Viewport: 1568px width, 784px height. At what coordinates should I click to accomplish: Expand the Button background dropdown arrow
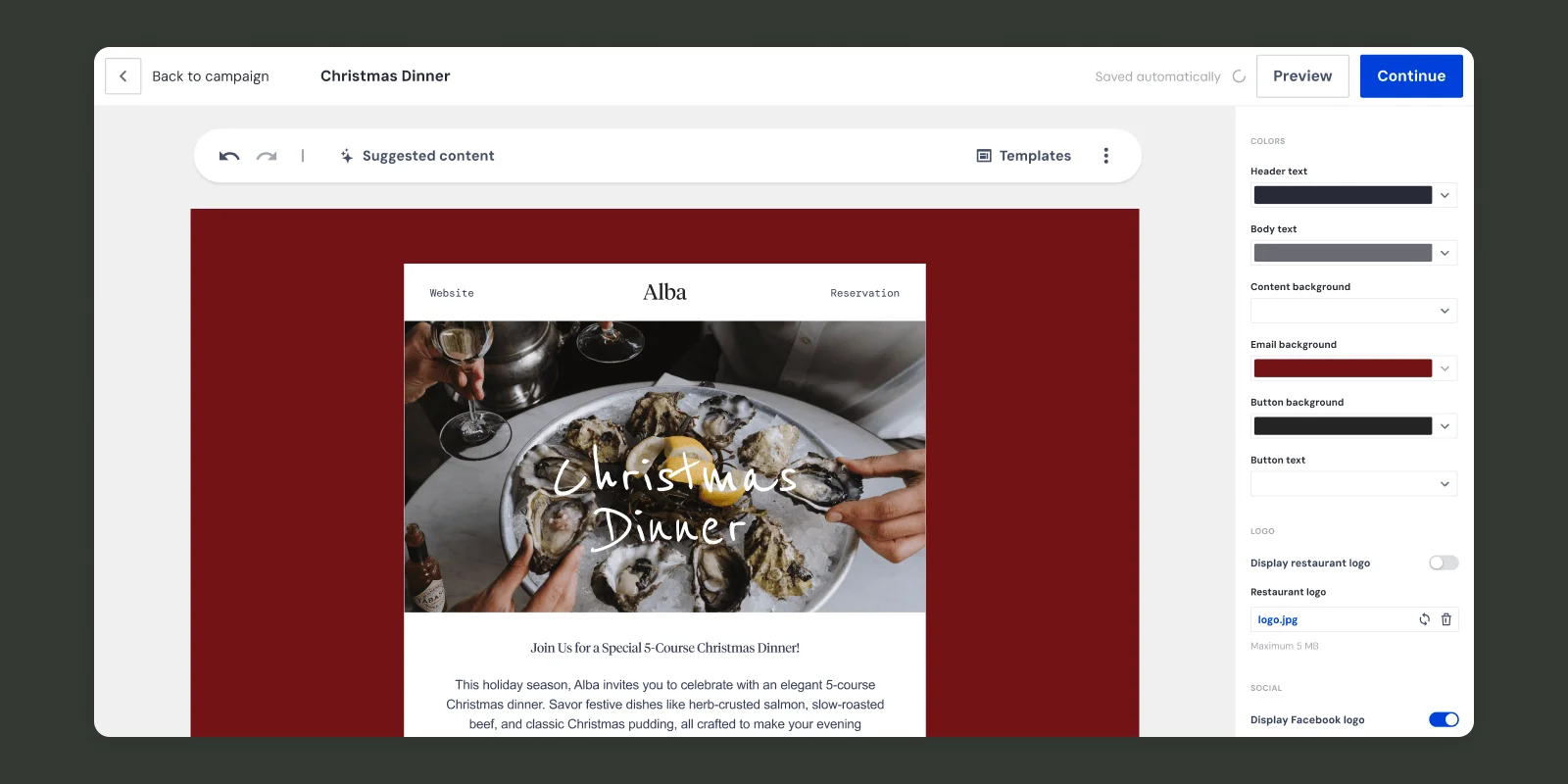[1445, 426]
